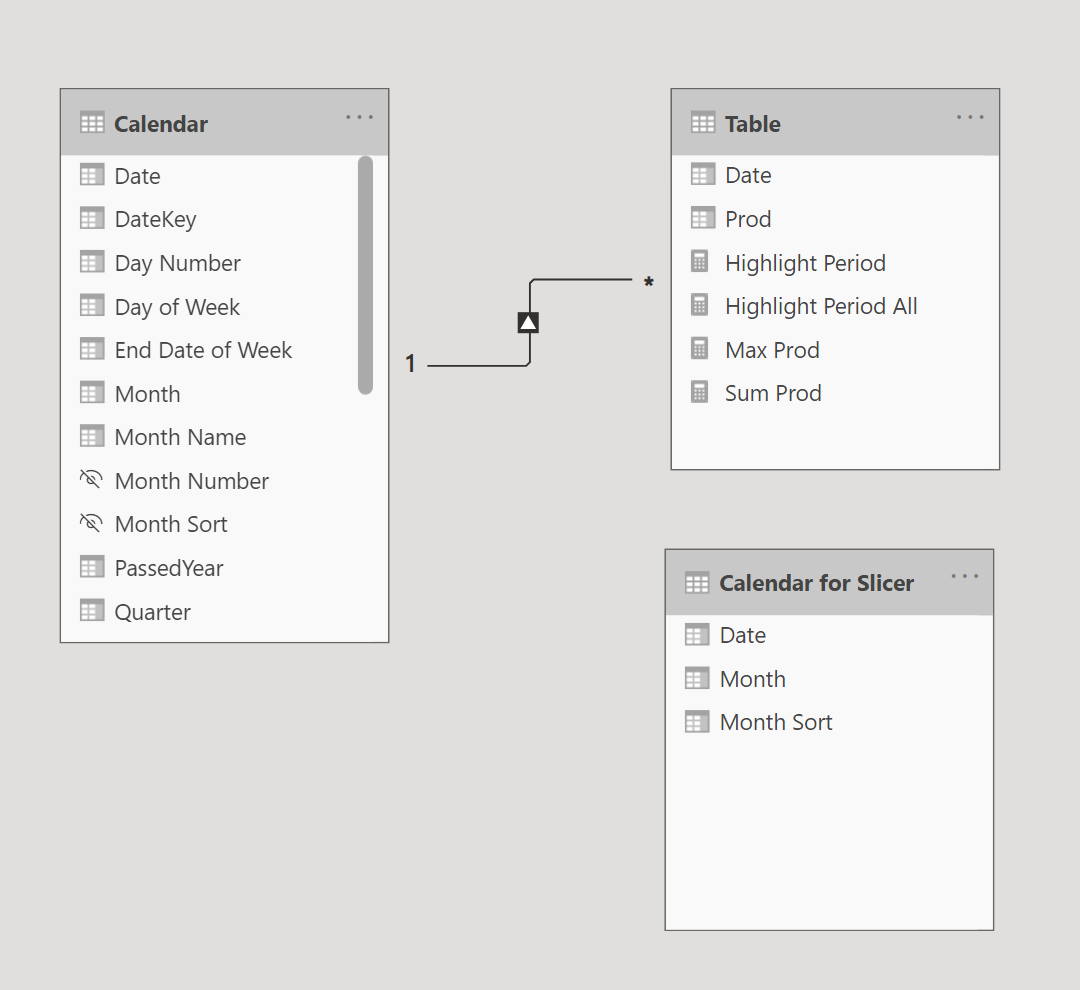This screenshot has height=990, width=1080.
Task: Click the Highlight Period measure calculator icon
Action: pos(700,262)
